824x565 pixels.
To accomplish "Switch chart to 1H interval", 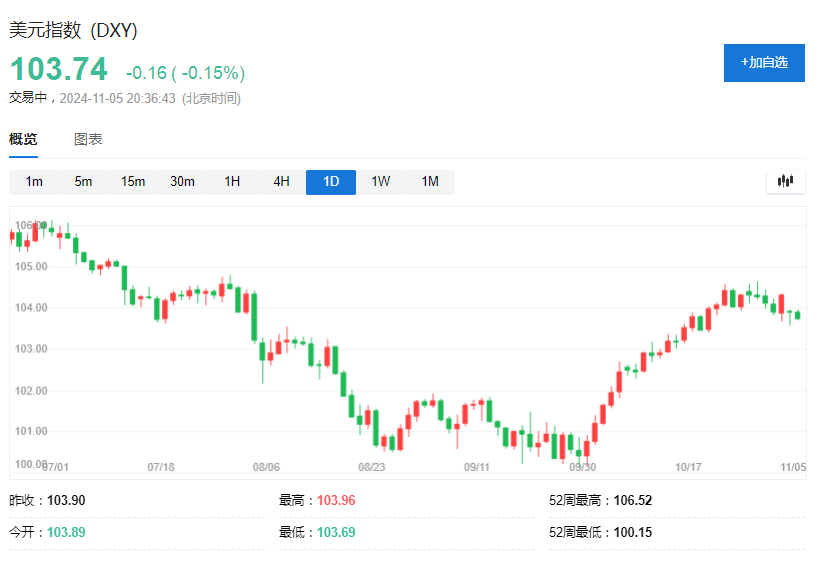I will (232, 182).
